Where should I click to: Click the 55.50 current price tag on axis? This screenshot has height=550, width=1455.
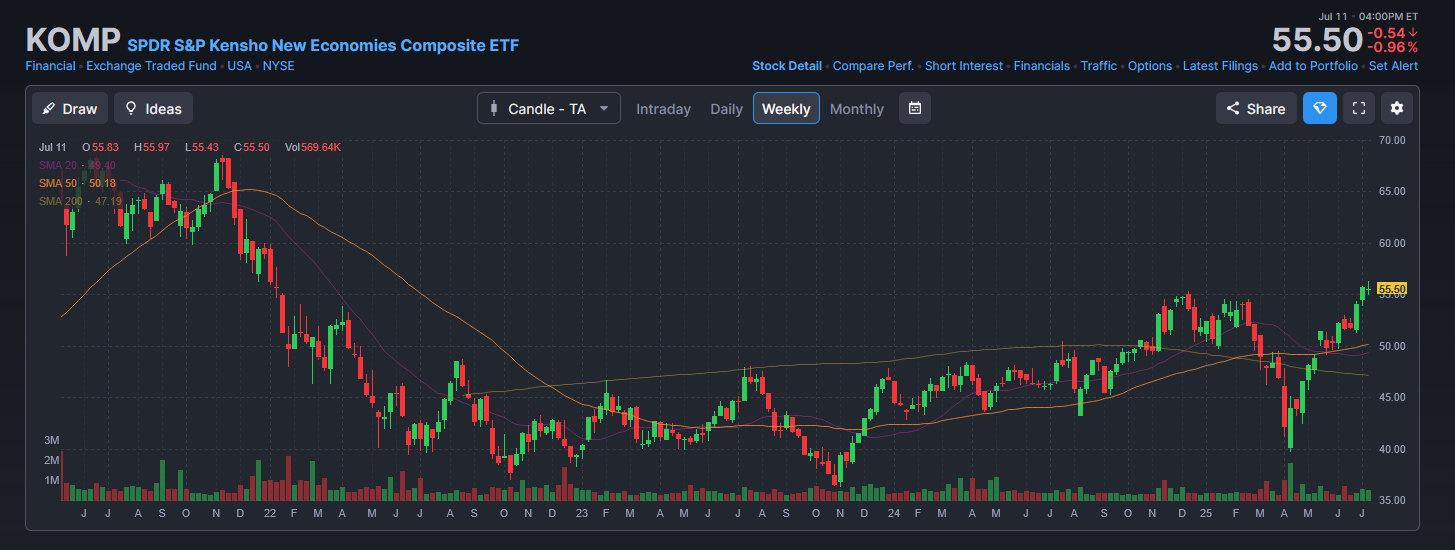pyautogui.click(x=1392, y=289)
